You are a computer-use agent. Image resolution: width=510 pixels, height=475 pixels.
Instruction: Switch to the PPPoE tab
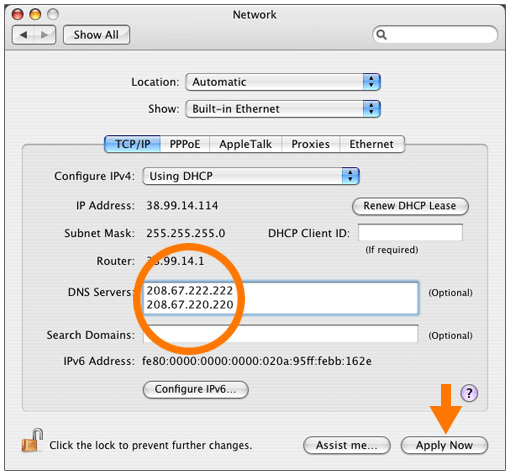(185, 144)
